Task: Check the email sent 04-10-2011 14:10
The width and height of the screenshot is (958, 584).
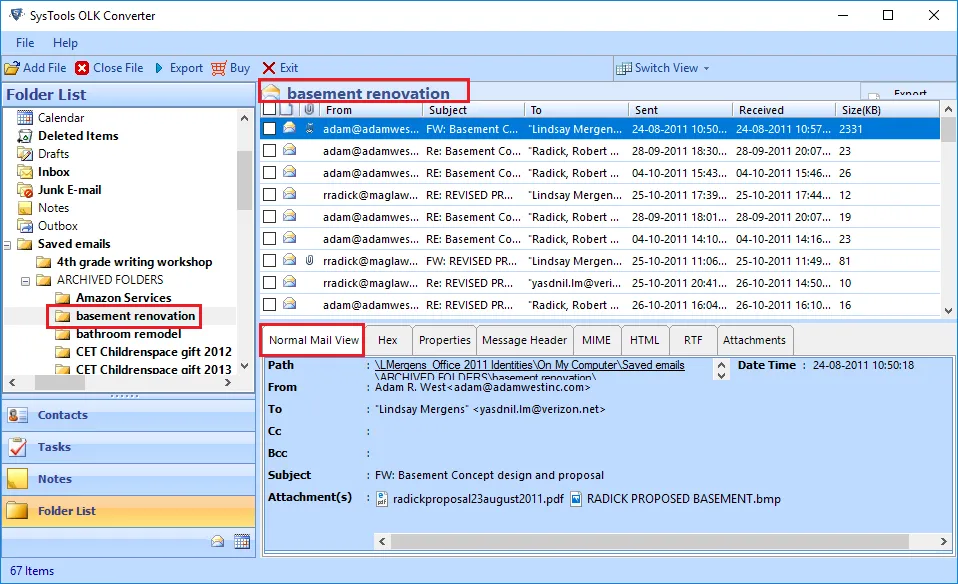Action: (269, 239)
